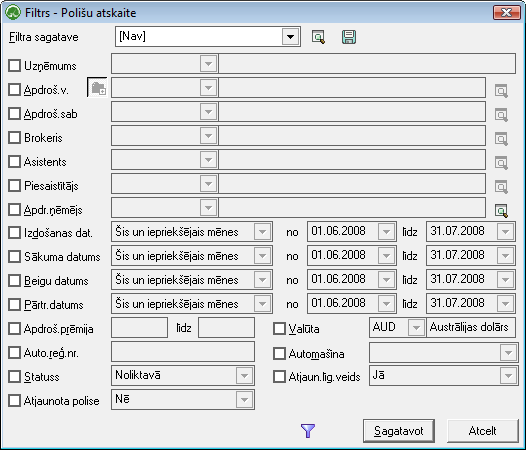This screenshot has height=450, width=526.
Task: Click the find filter icon beside Filtra sagatave
Action: [318, 37]
